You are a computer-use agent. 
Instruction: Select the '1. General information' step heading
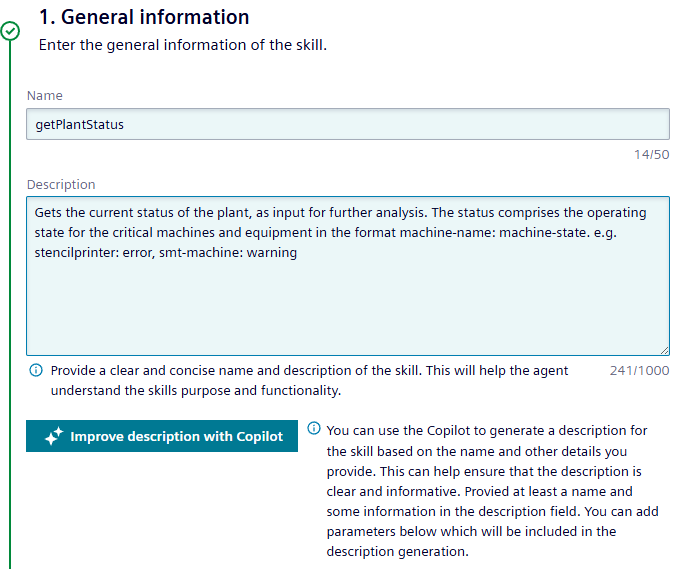click(144, 17)
